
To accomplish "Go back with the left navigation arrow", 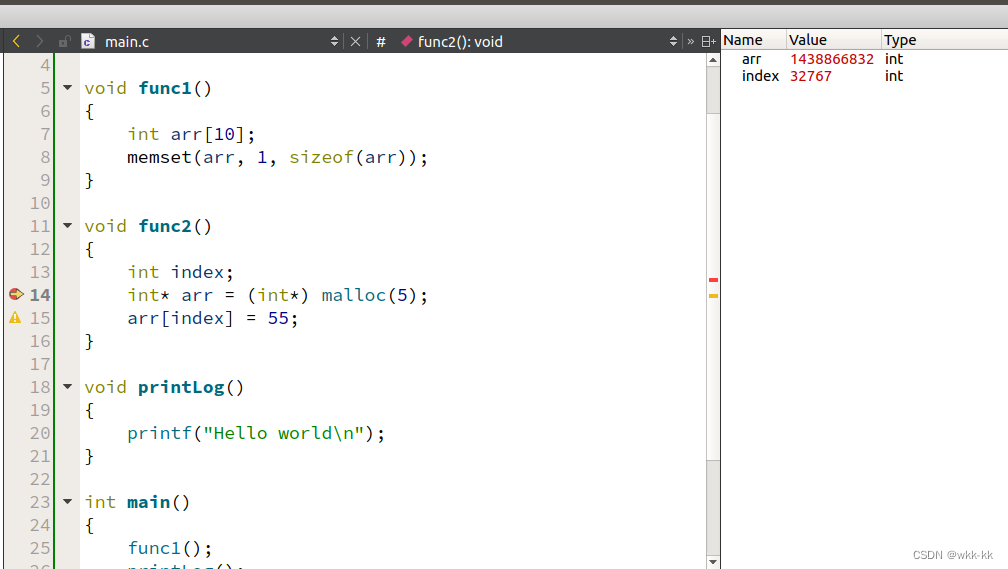I will 17,42.
